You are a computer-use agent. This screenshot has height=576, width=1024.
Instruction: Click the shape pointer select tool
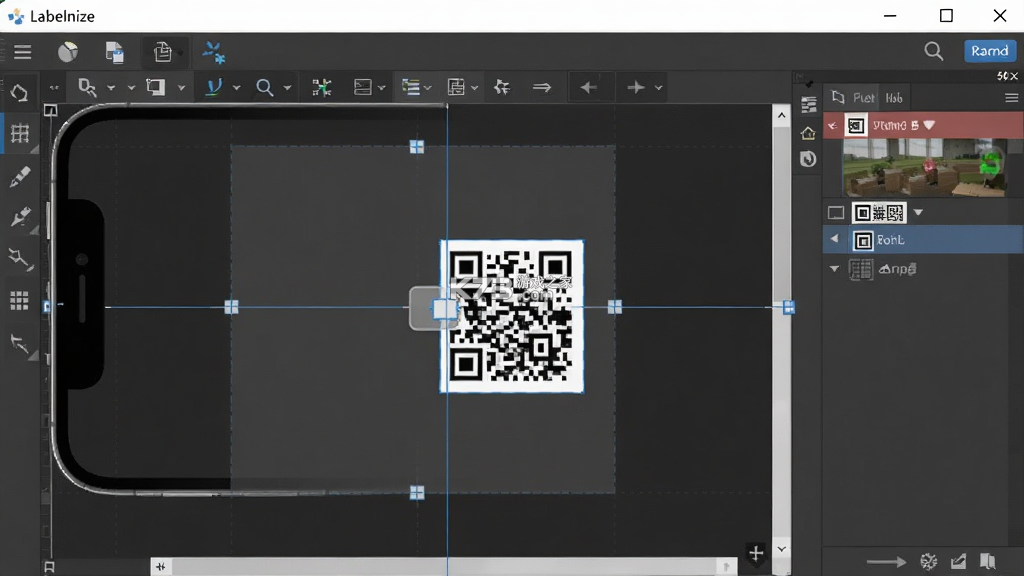coord(87,88)
